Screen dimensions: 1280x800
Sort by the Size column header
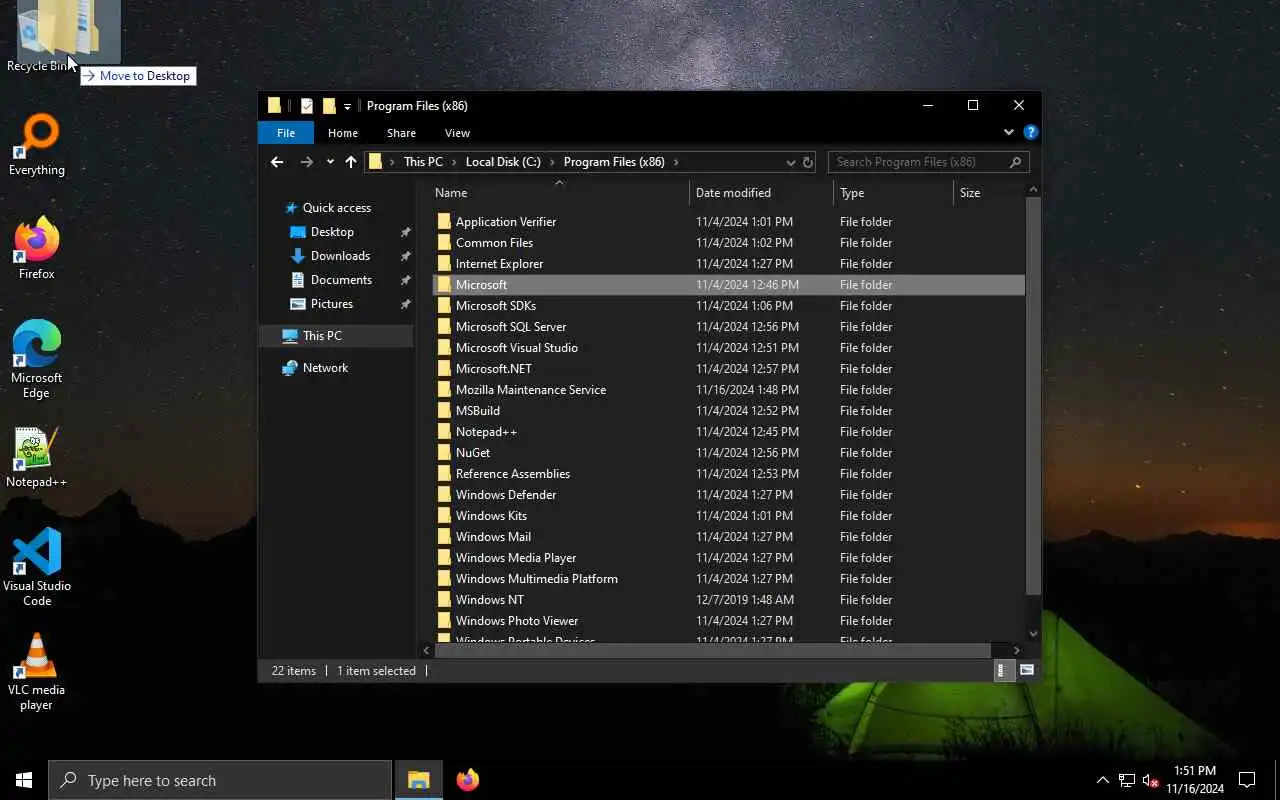point(989,193)
